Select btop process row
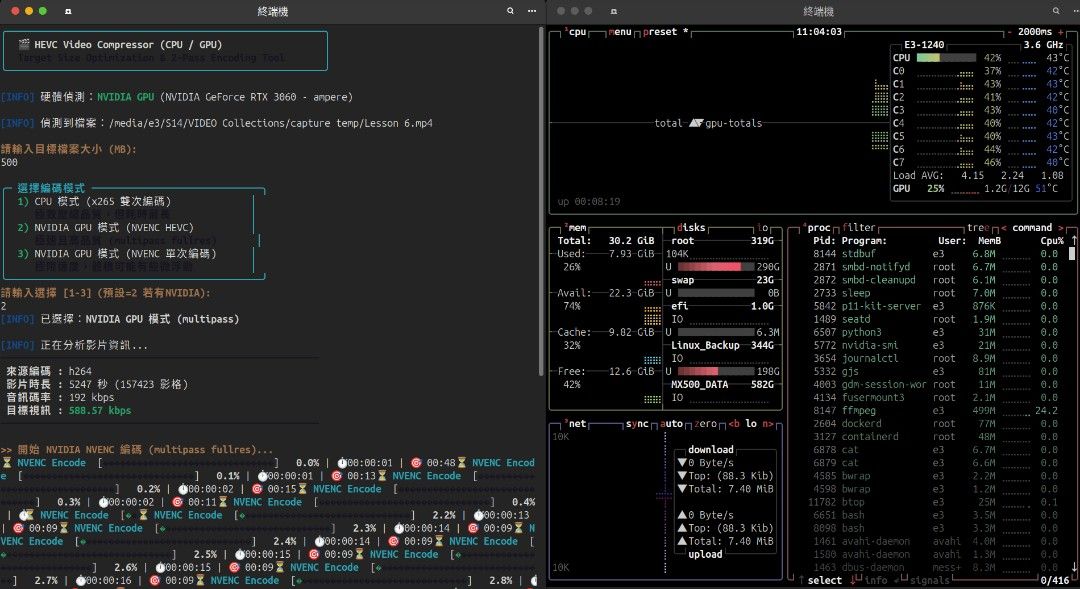 (x=938, y=502)
